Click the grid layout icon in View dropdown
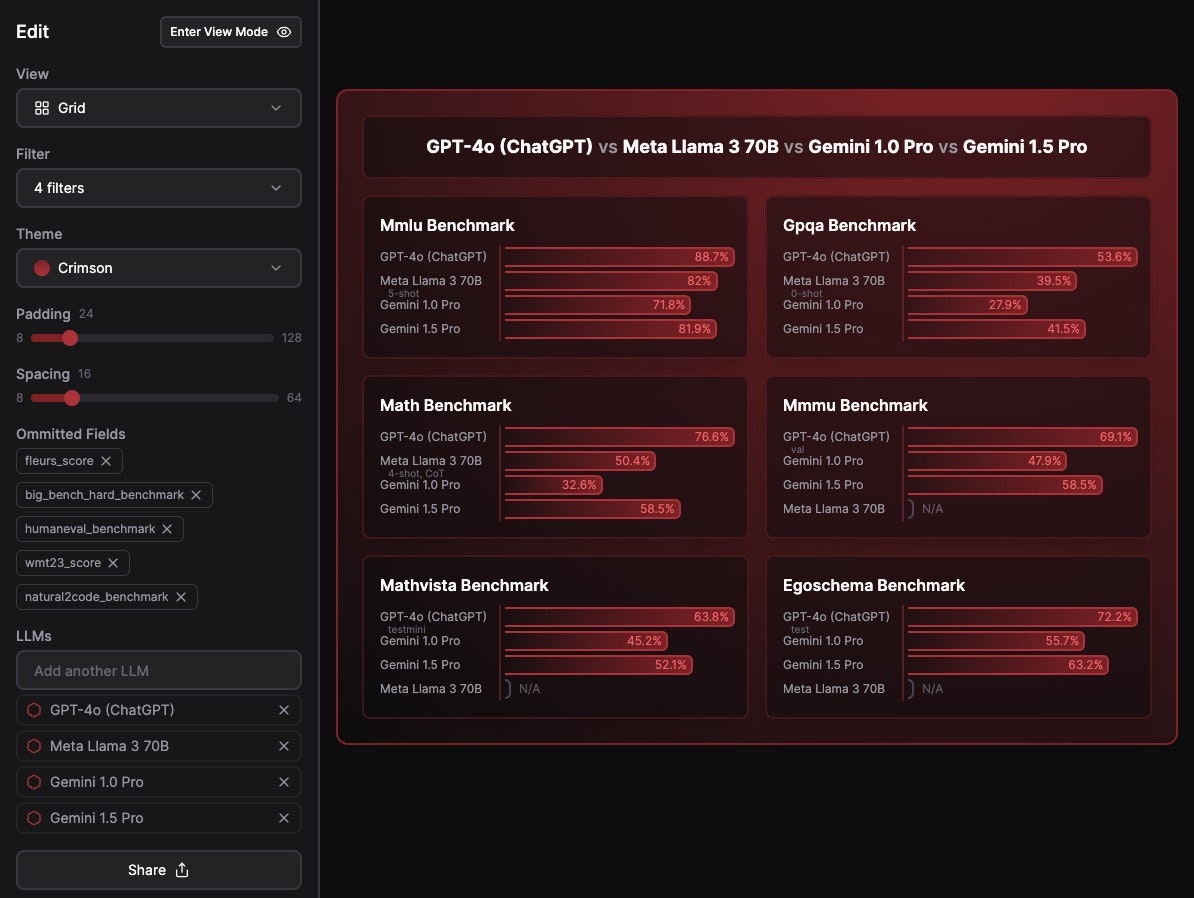Viewport: 1194px width, 898px height. coord(42,108)
